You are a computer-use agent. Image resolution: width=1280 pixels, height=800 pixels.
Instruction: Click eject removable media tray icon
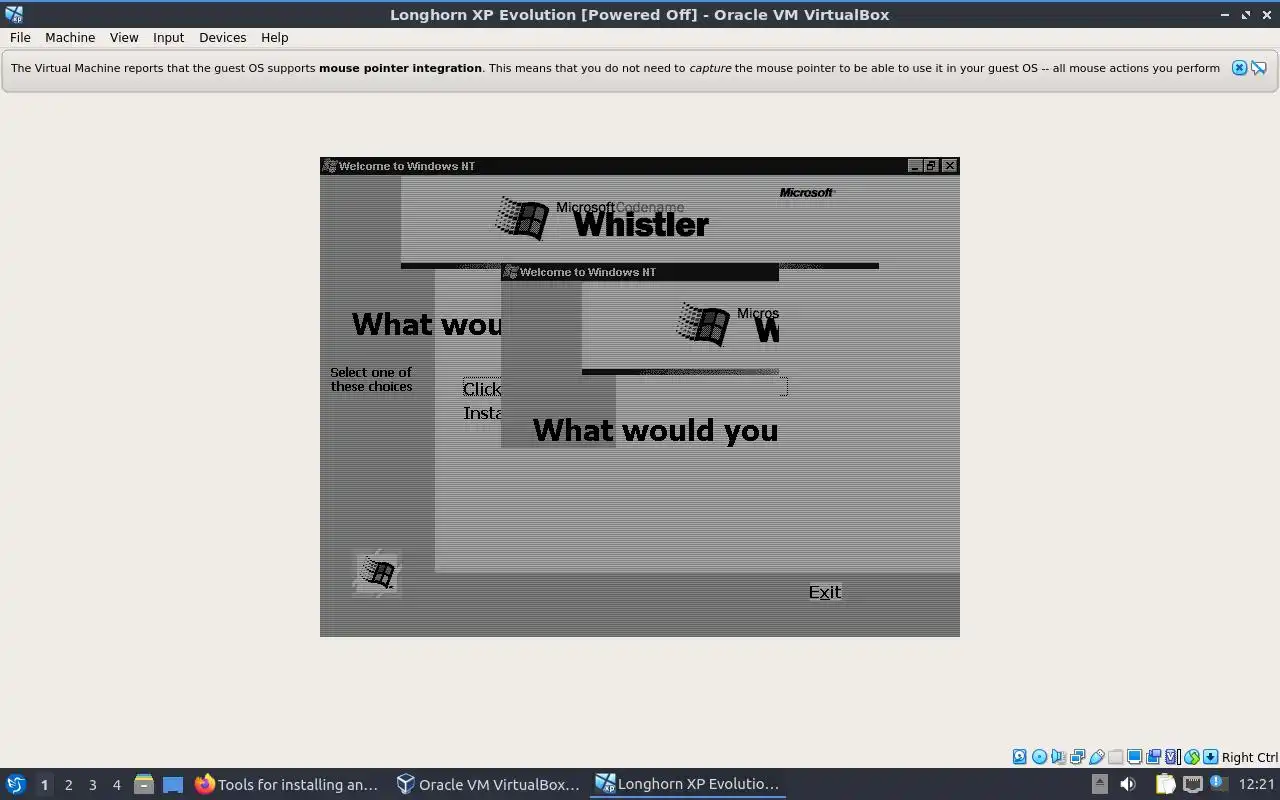coord(1099,784)
